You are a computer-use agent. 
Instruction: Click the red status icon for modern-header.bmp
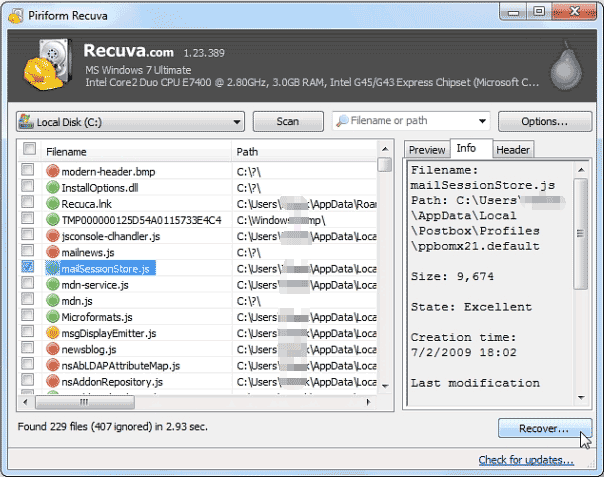coord(52,171)
